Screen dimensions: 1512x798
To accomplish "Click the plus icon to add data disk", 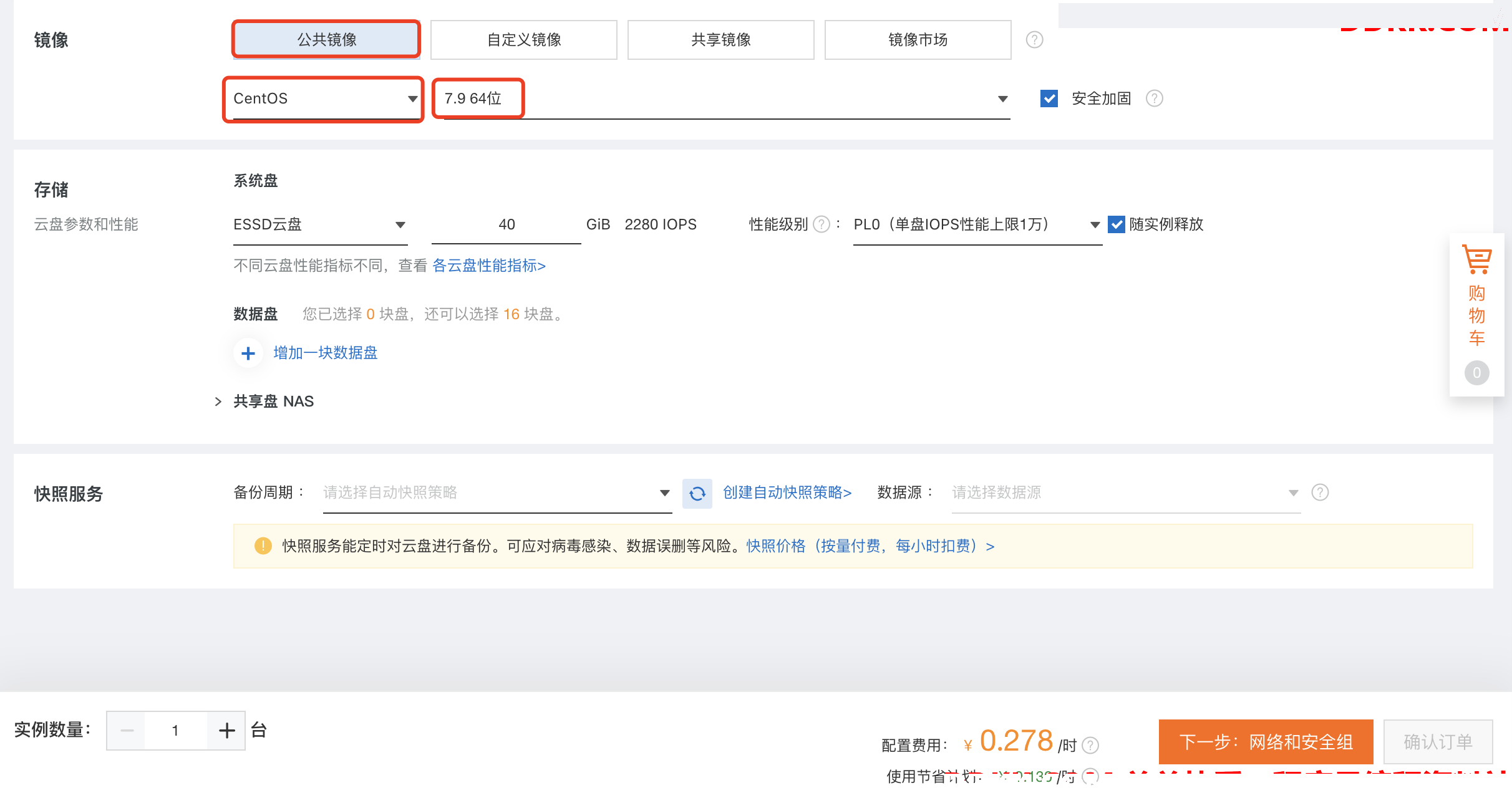I will 248,353.
